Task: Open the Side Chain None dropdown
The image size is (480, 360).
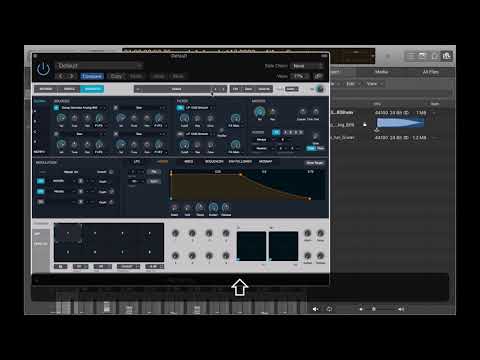Action: click(x=306, y=66)
